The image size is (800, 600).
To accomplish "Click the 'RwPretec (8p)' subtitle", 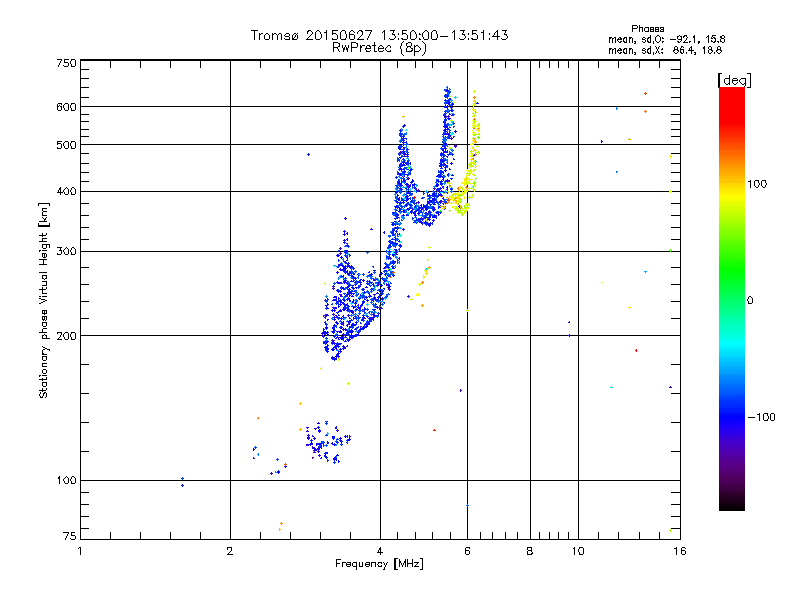I will tap(379, 48).
